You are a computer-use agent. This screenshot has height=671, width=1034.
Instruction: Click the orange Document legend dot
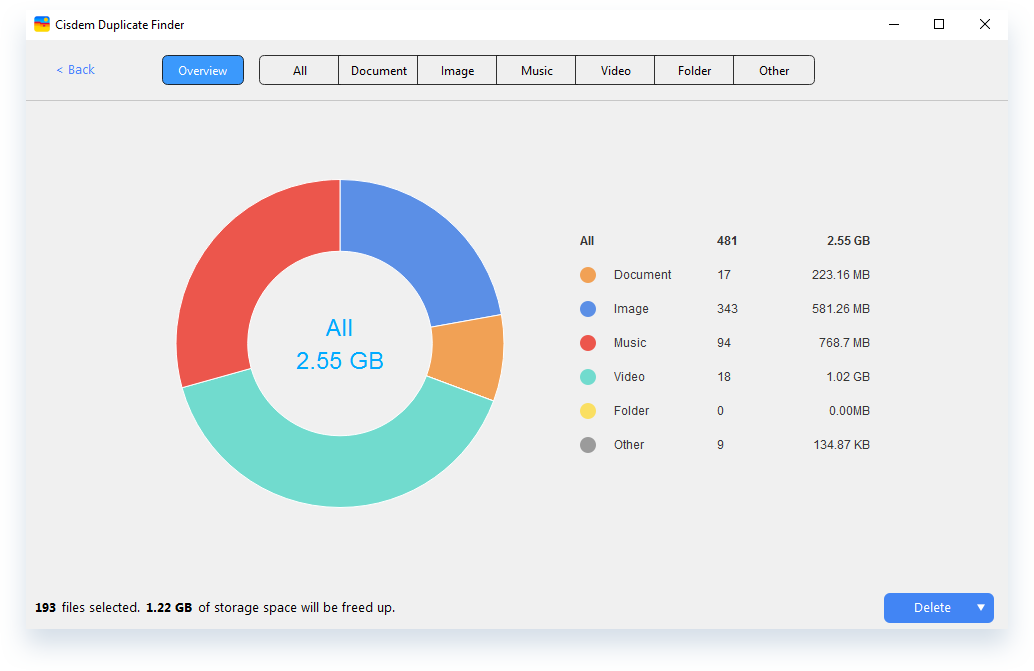click(x=588, y=275)
